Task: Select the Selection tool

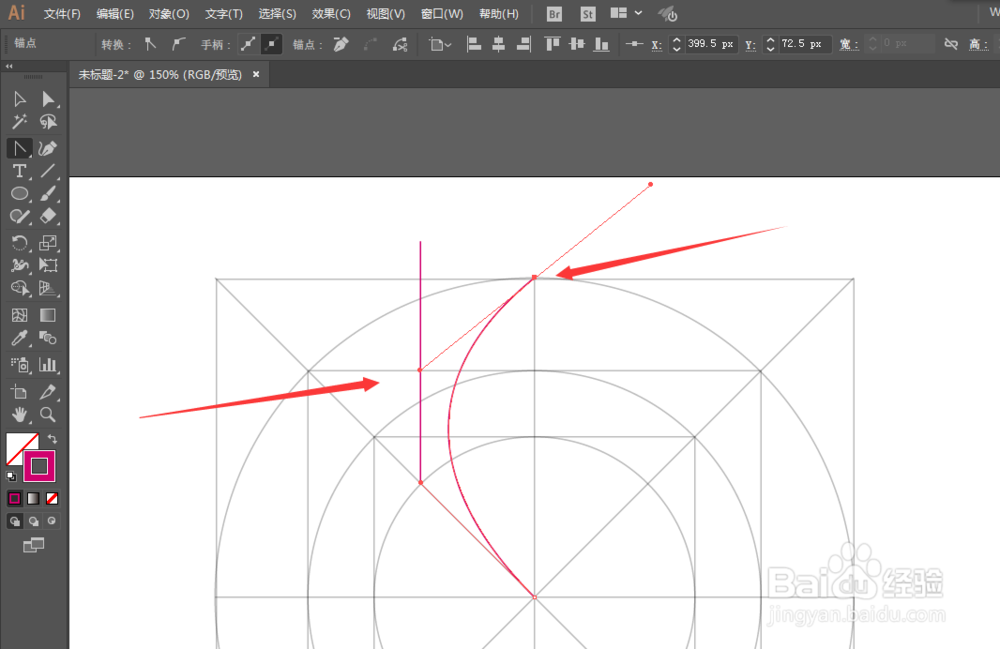Action: coord(19,99)
